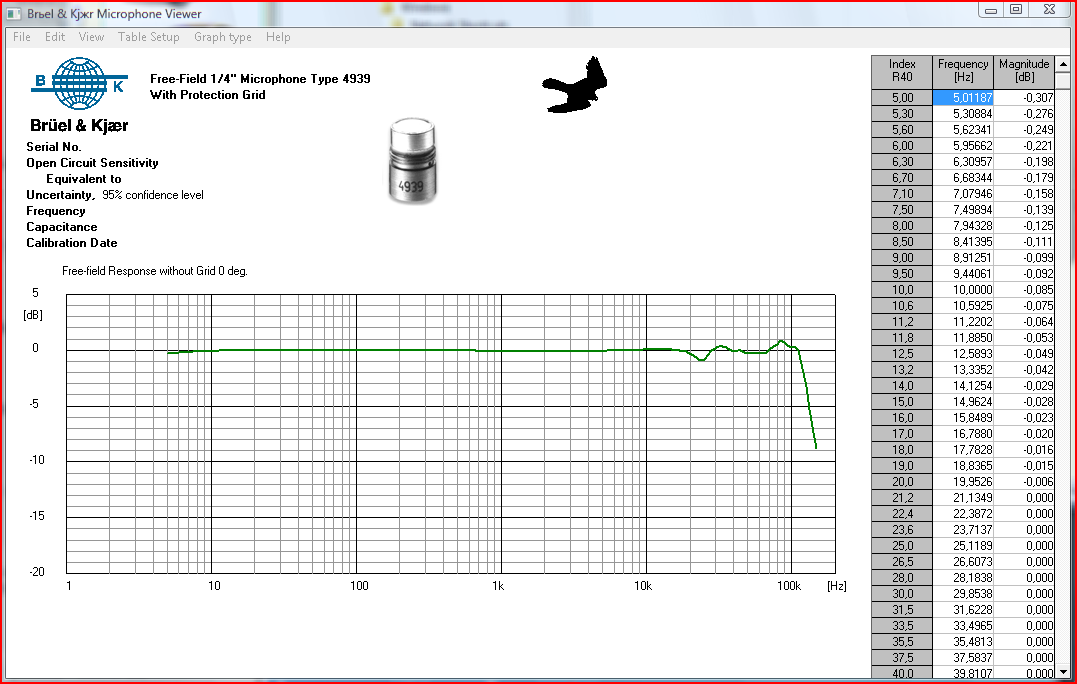Click the Magnitude [dB] column header

point(1024,71)
